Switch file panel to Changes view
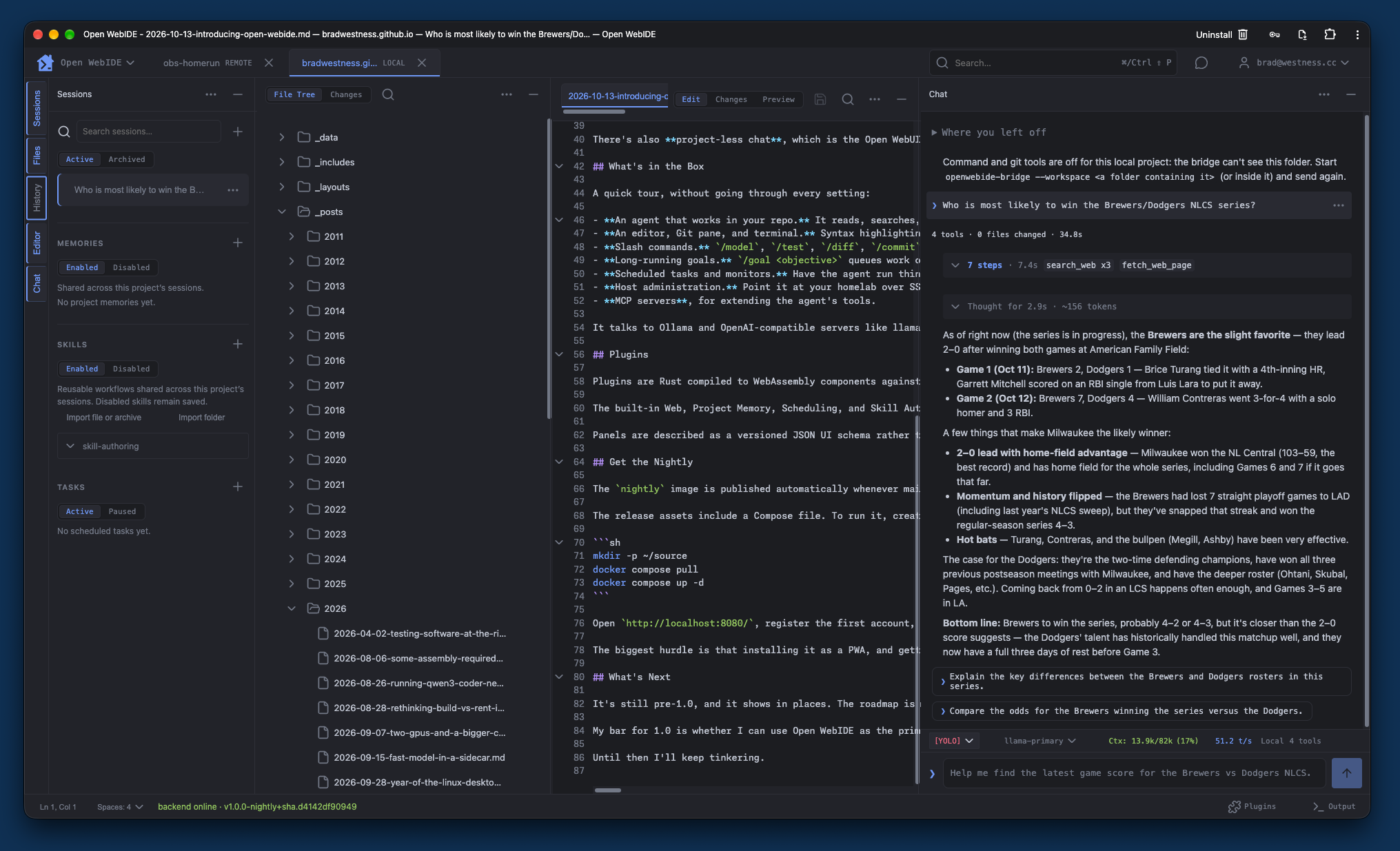 point(346,94)
